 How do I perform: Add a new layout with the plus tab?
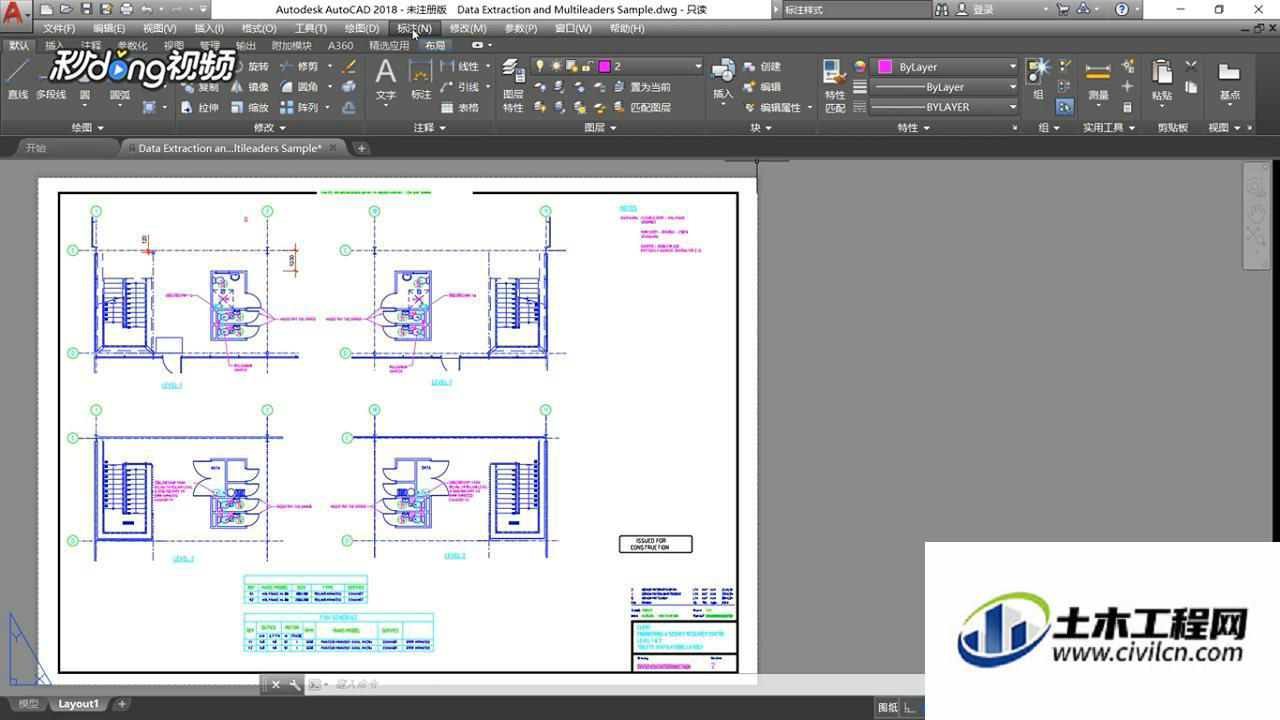[x=122, y=704]
